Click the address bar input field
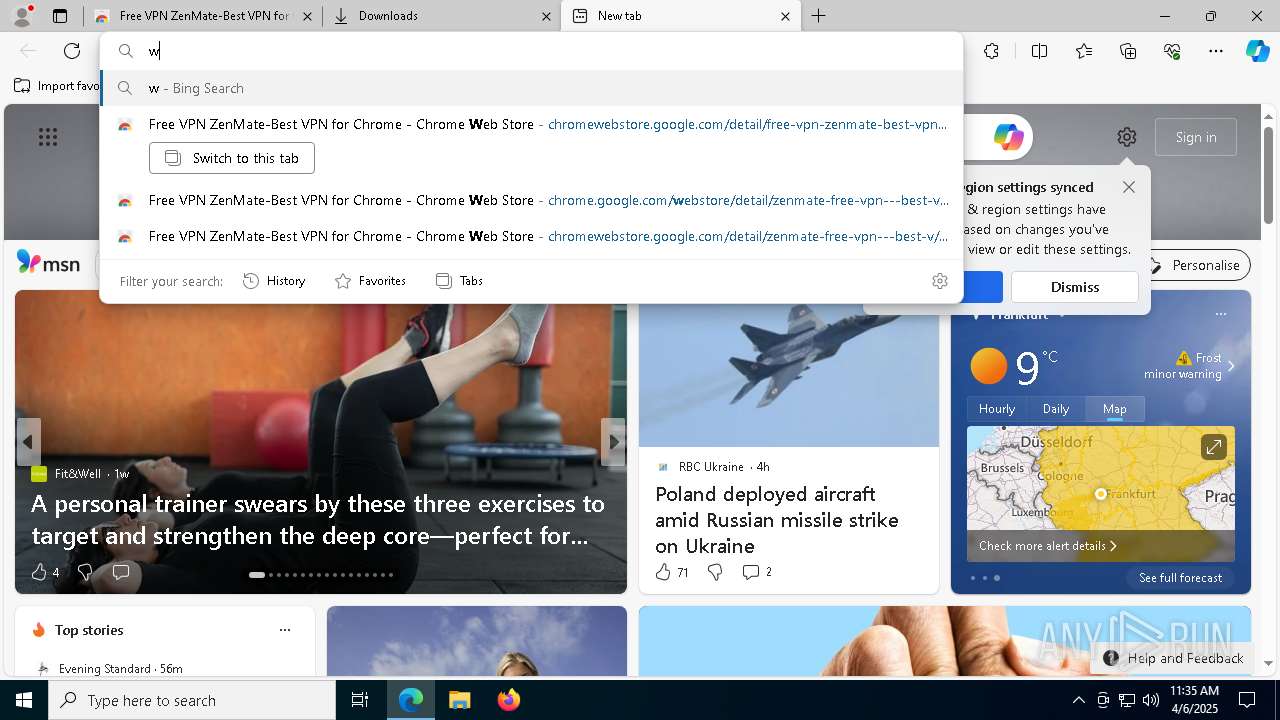This screenshot has width=1280, height=720. point(531,51)
